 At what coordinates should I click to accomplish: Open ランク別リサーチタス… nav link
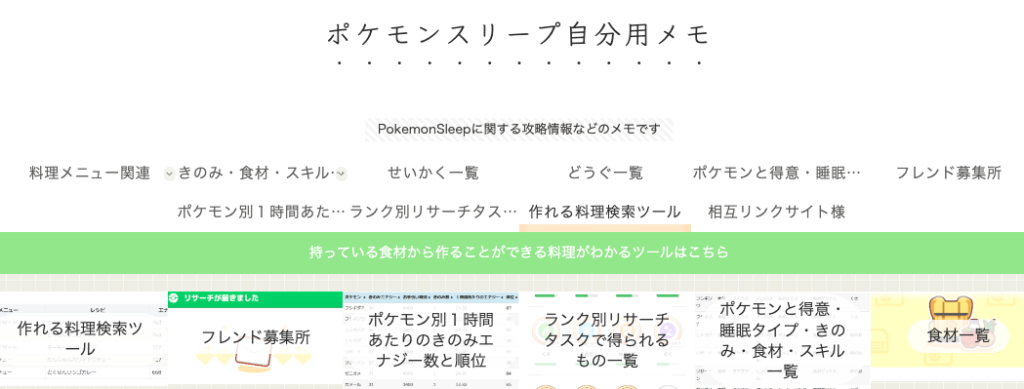(x=433, y=211)
